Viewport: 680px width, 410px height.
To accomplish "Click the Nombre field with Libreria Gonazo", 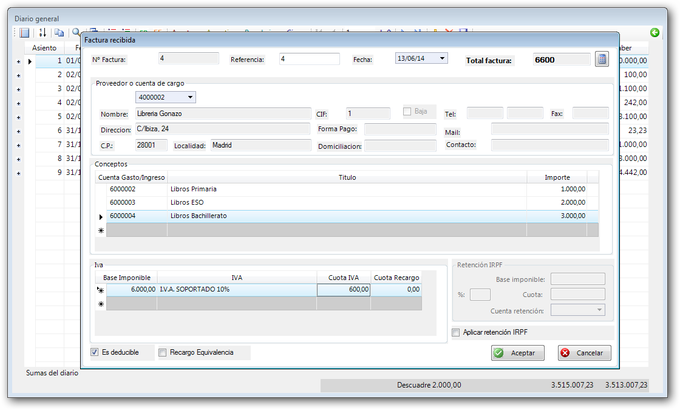I will [x=223, y=114].
